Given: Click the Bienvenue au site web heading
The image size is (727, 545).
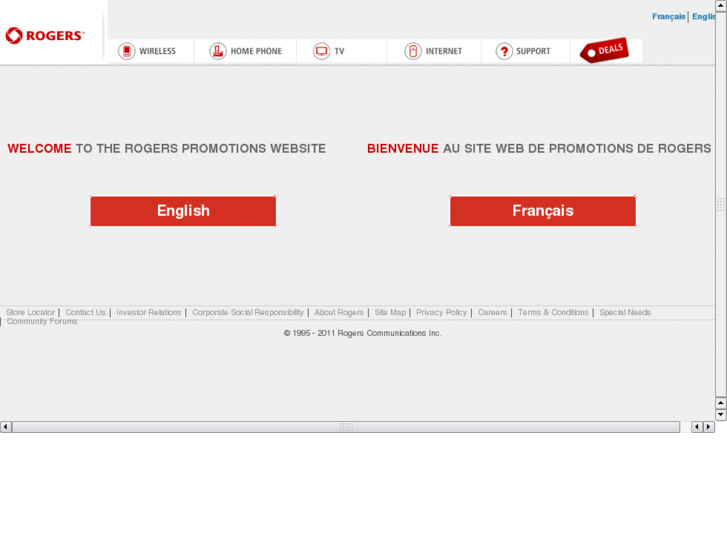Looking at the screenshot, I should coord(539,148).
